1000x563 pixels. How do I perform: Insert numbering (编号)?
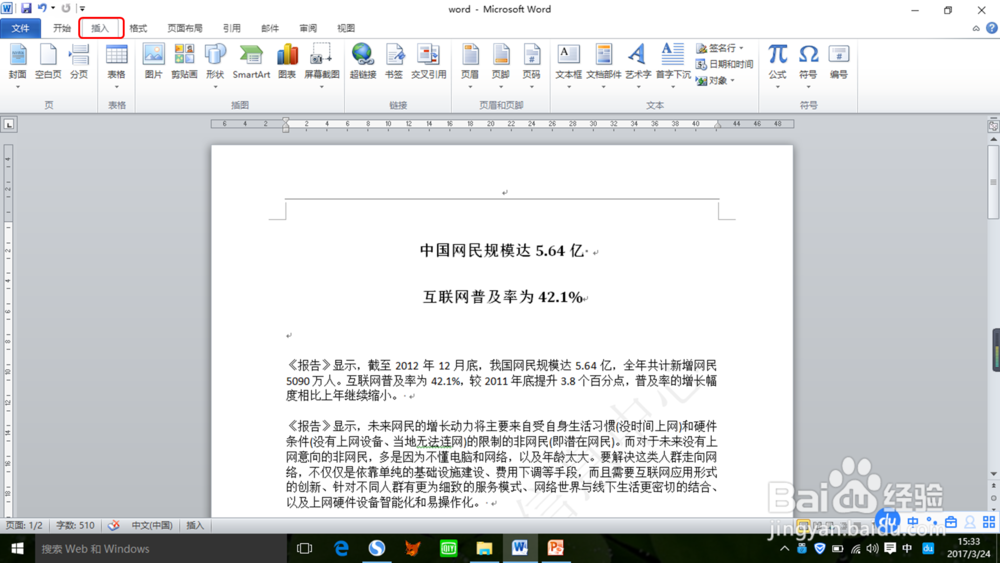click(x=839, y=62)
